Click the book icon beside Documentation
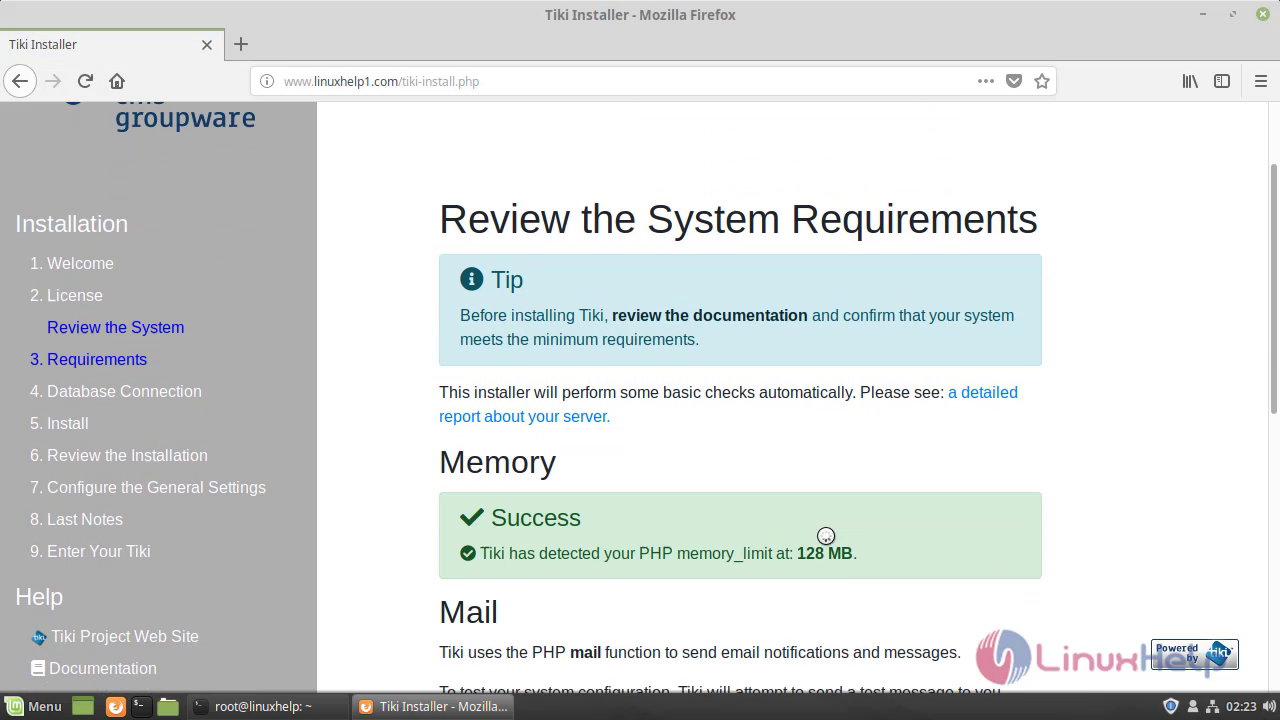This screenshot has height=720, width=1280. (x=38, y=668)
